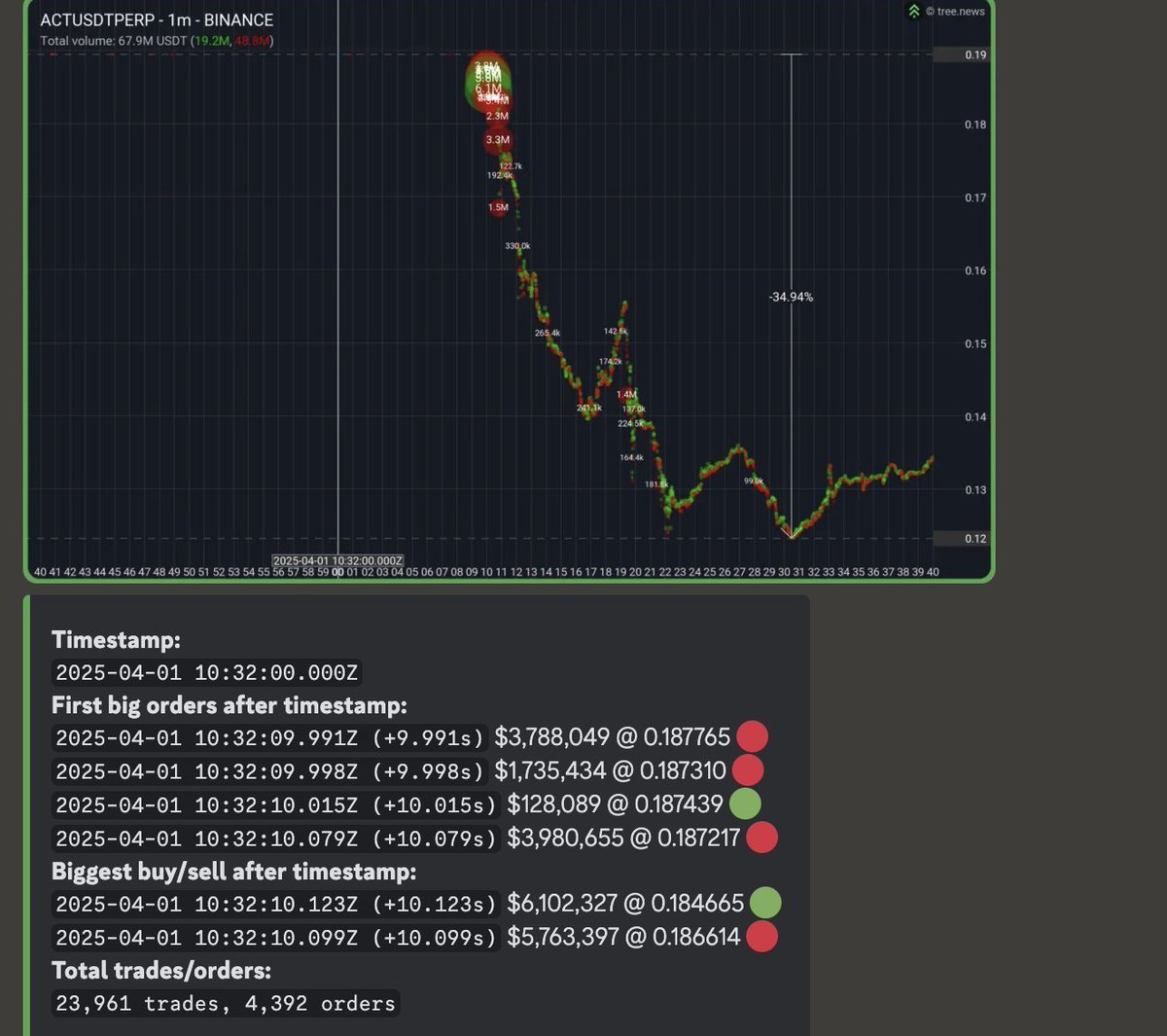Click the 0.15 price axis label
This screenshot has height=1036, width=1167.
[975, 343]
